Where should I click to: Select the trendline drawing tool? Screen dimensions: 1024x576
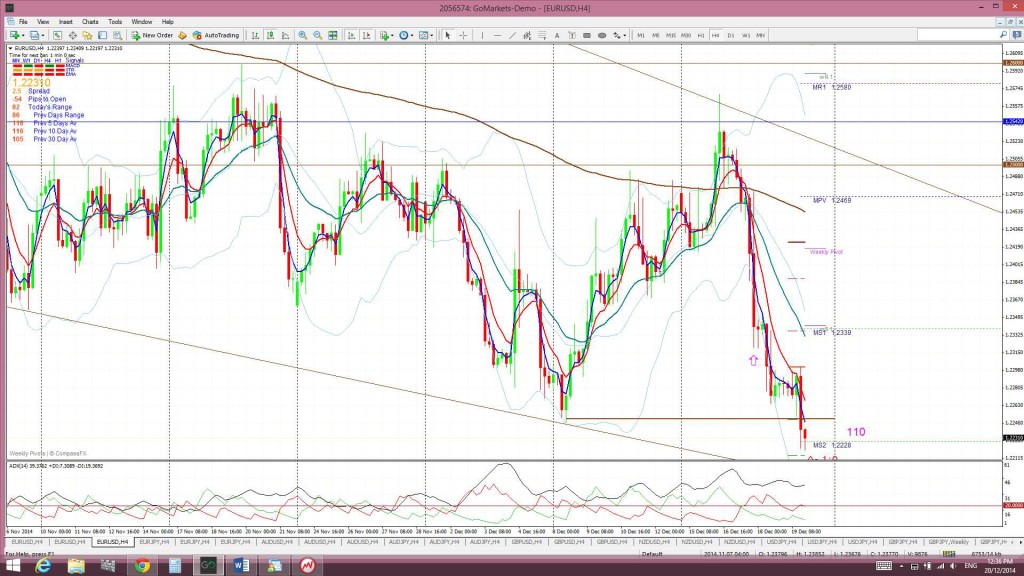tap(512, 35)
